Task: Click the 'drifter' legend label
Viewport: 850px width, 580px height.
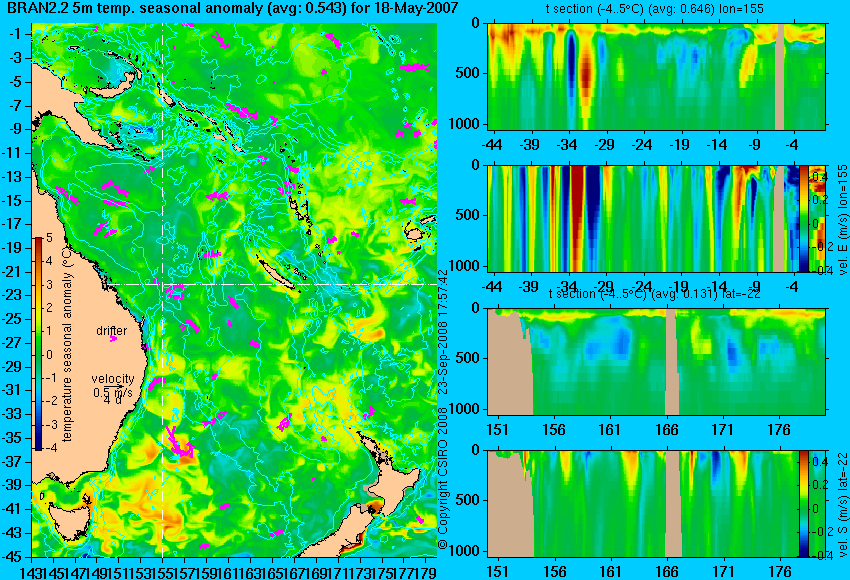Action: click(x=112, y=331)
